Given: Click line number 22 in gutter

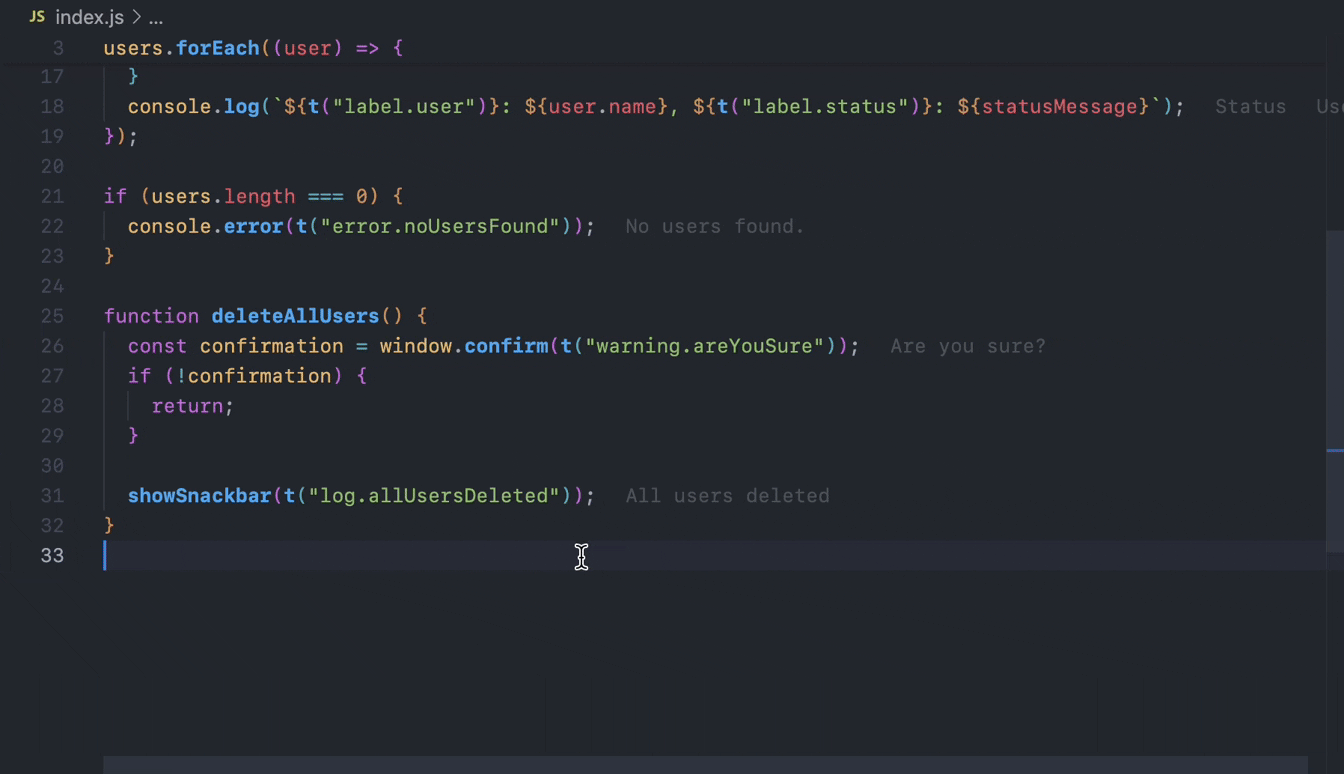Looking at the screenshot, I should pos(52,226).
